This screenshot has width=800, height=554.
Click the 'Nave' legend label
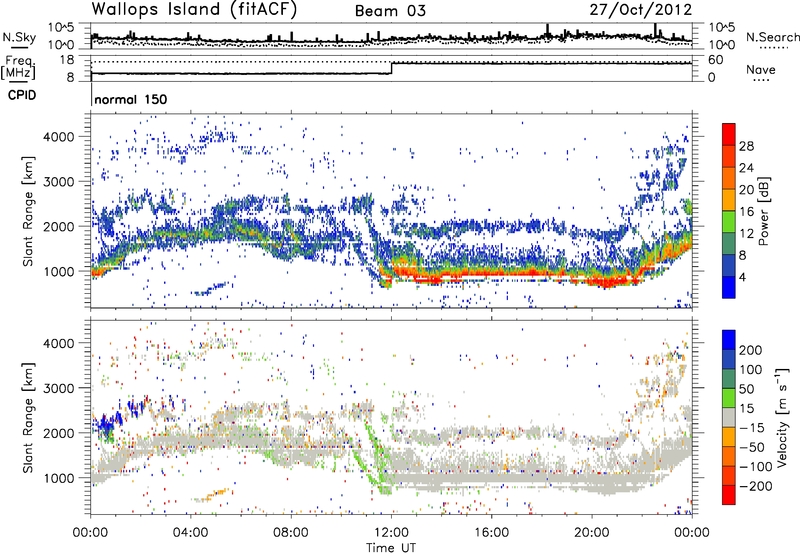coord(761,70)
